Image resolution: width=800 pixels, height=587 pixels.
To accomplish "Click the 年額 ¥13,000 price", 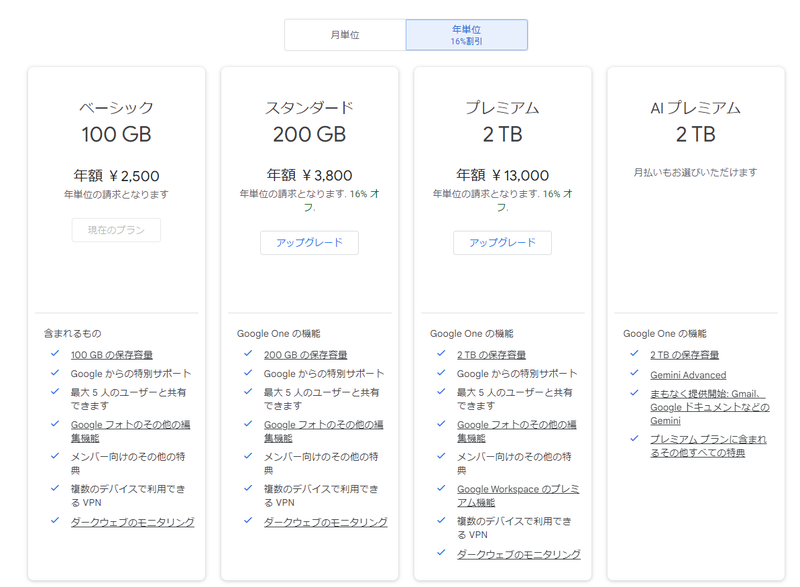I will click(x=502, y=175).
